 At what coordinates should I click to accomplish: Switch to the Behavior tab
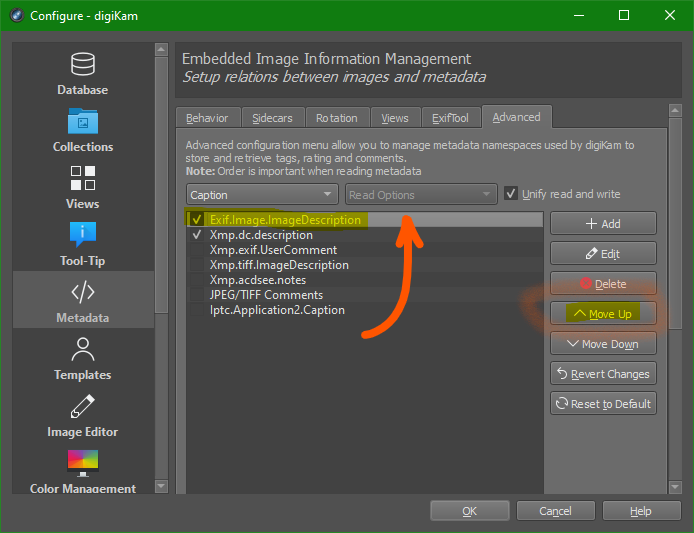pos(208,118)
